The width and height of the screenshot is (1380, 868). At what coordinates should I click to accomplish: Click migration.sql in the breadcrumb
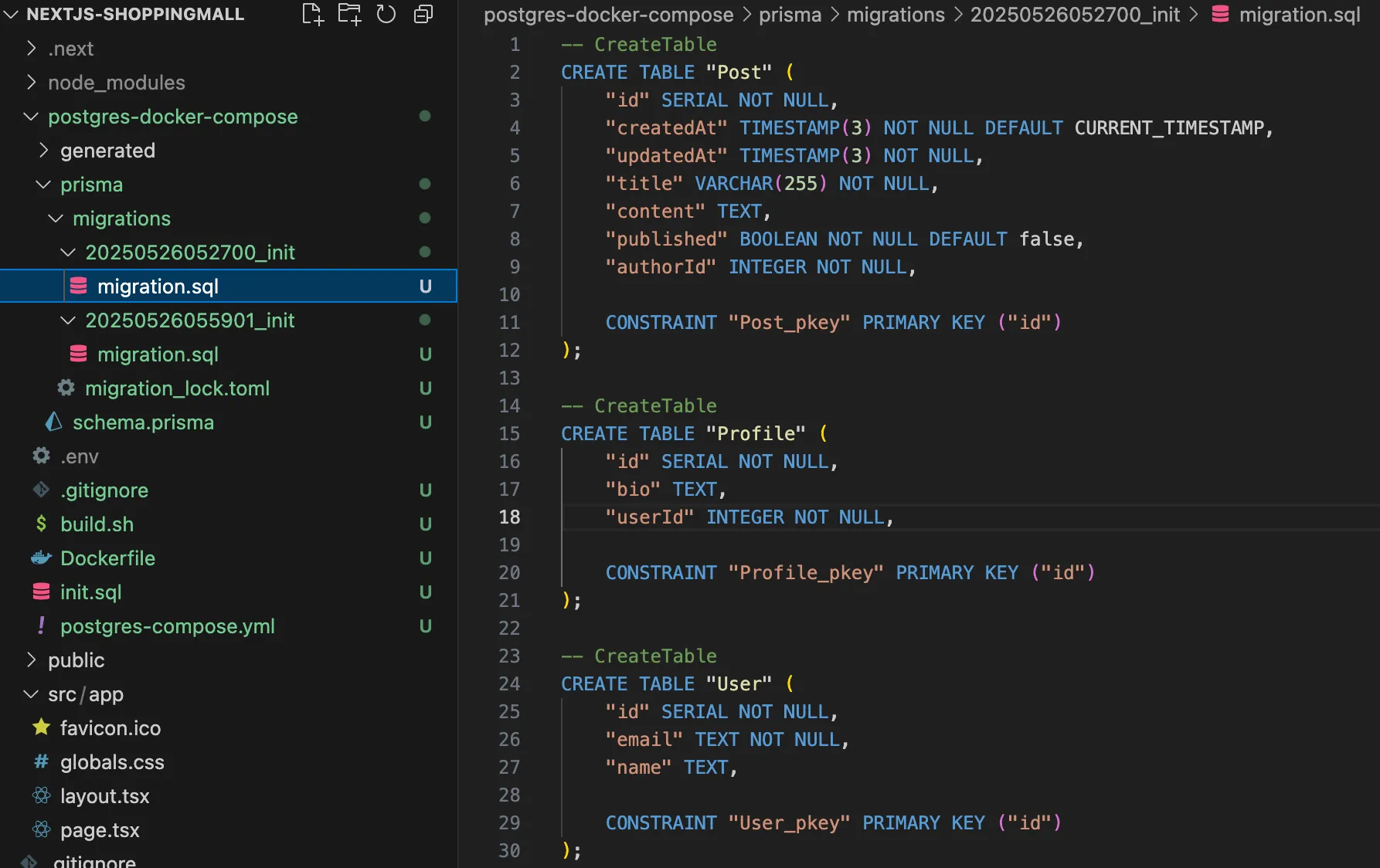click(1300, 15)
